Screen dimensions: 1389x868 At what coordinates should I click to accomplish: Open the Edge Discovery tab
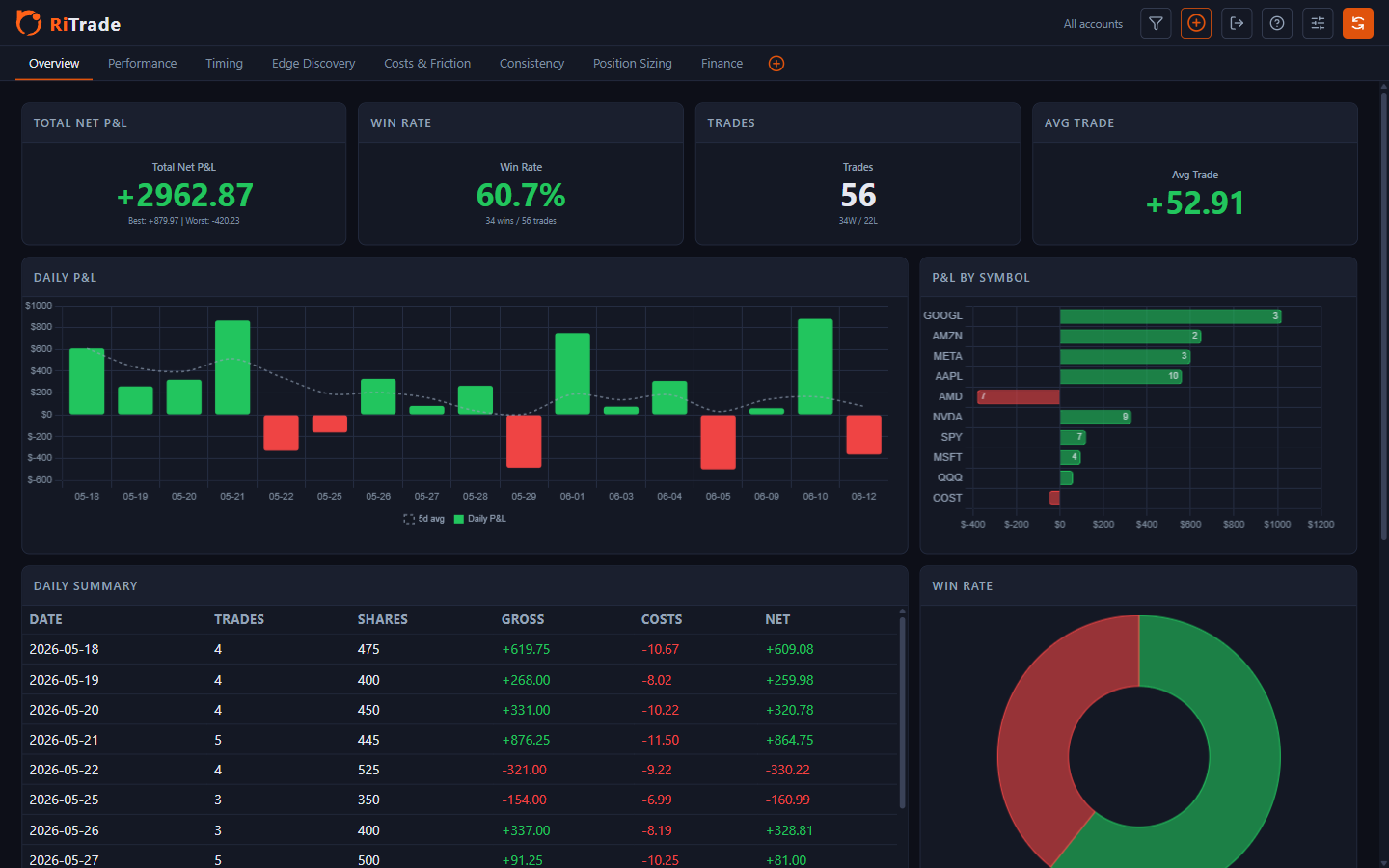[313, 64]
